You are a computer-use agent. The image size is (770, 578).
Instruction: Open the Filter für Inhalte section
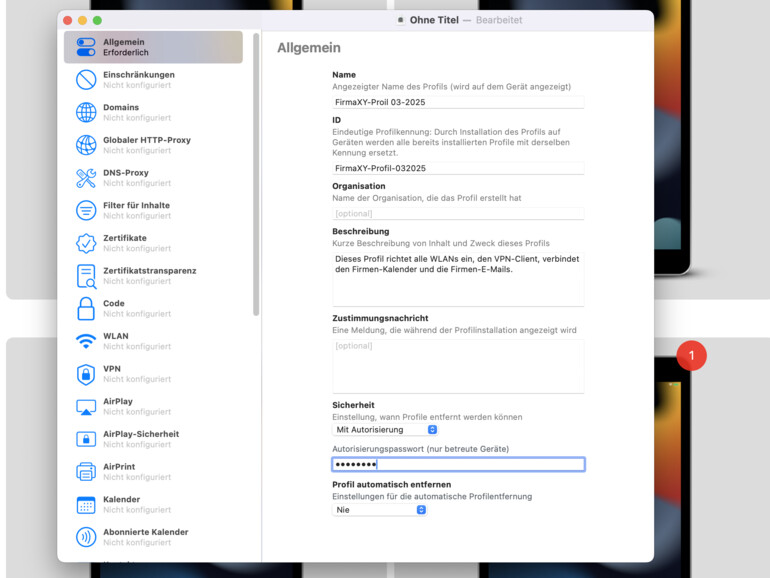(153, 210)
